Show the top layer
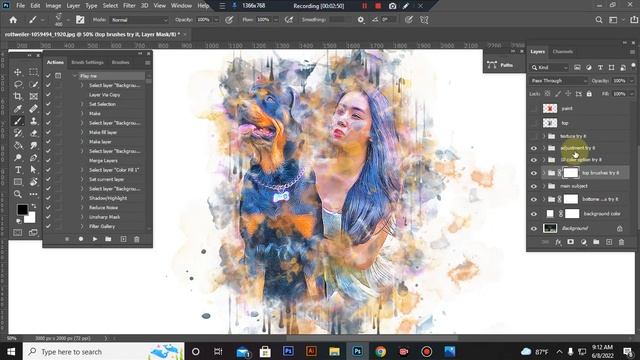 534,123
